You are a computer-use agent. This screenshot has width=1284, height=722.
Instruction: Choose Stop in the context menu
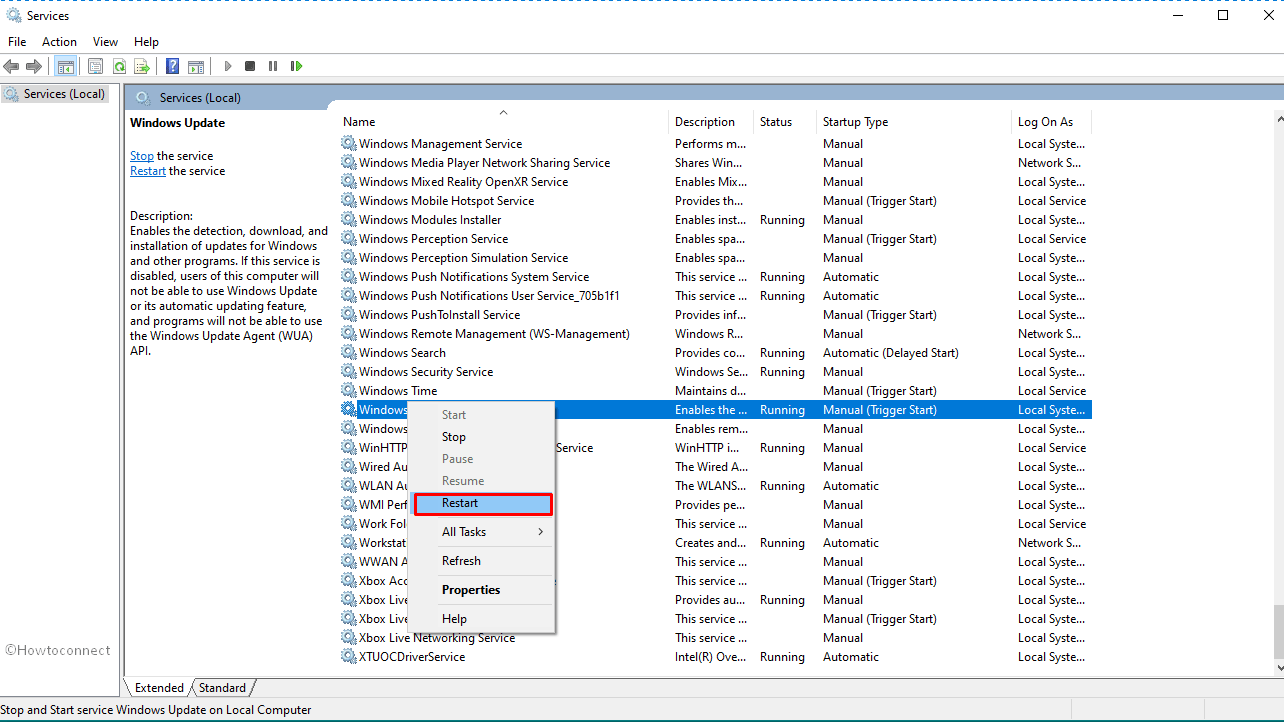pyautogui.click(x=481, y=436)
